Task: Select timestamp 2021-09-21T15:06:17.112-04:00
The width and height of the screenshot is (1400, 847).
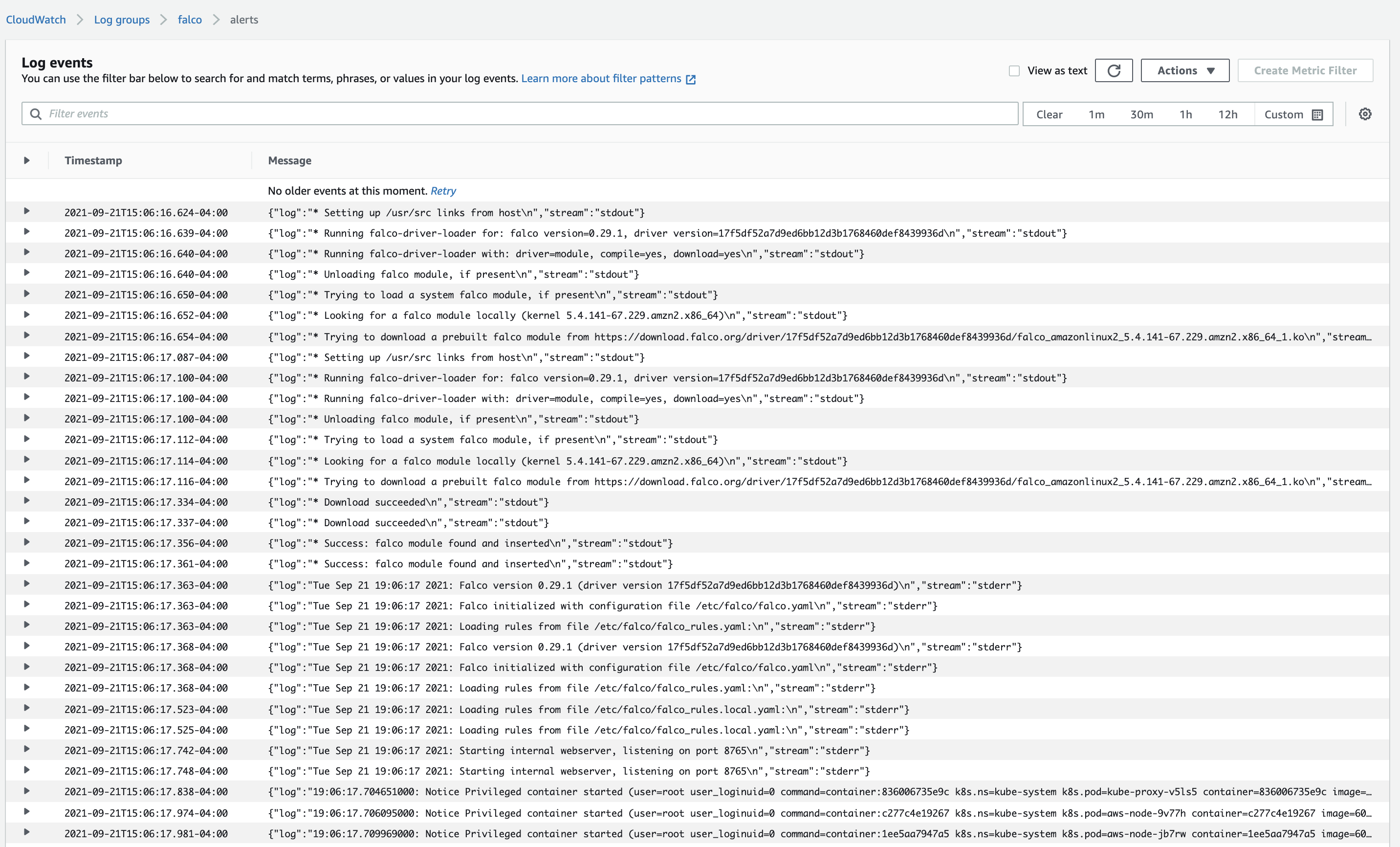Action: (146, 440)
